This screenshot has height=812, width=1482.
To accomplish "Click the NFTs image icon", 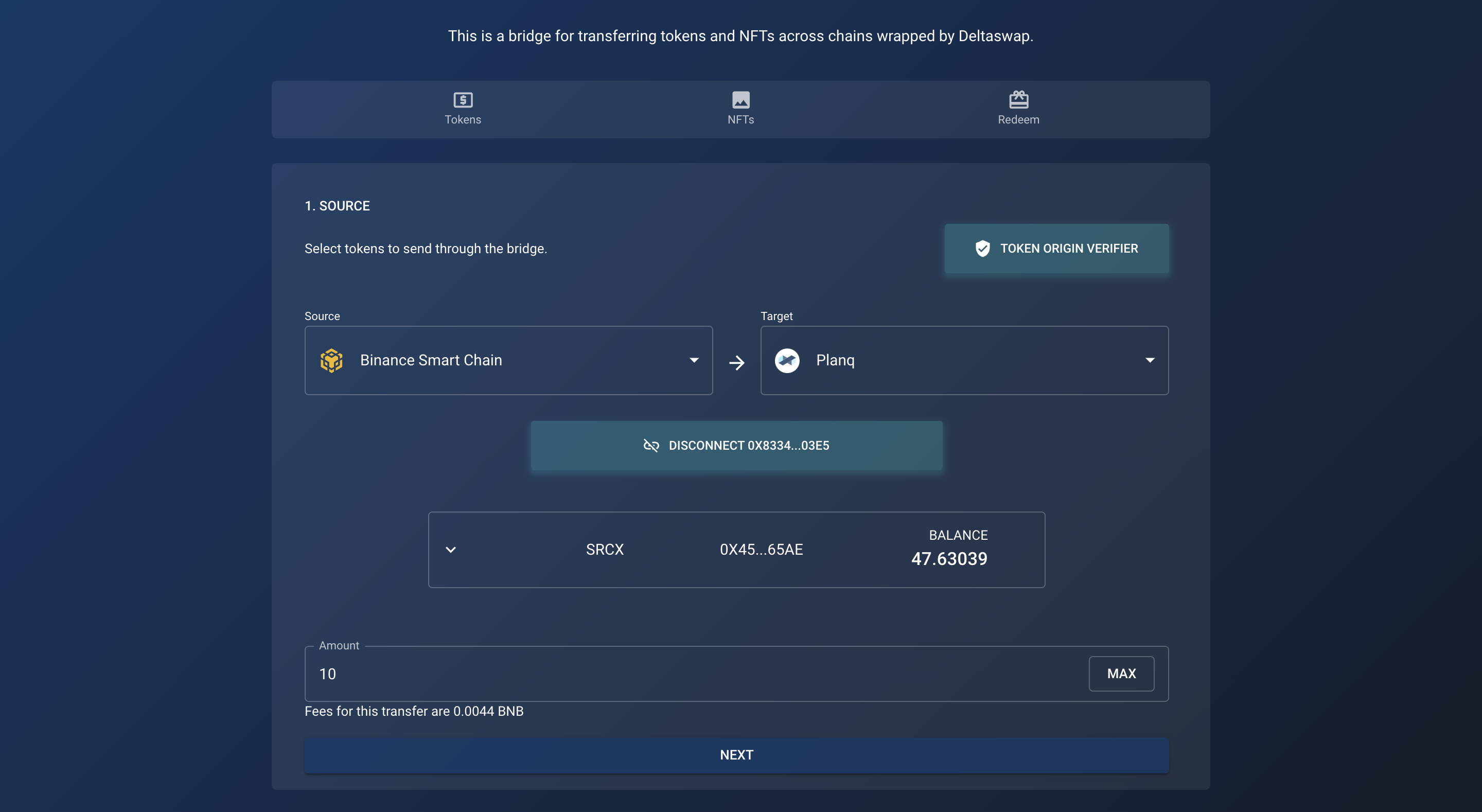I will coord(740,99).
